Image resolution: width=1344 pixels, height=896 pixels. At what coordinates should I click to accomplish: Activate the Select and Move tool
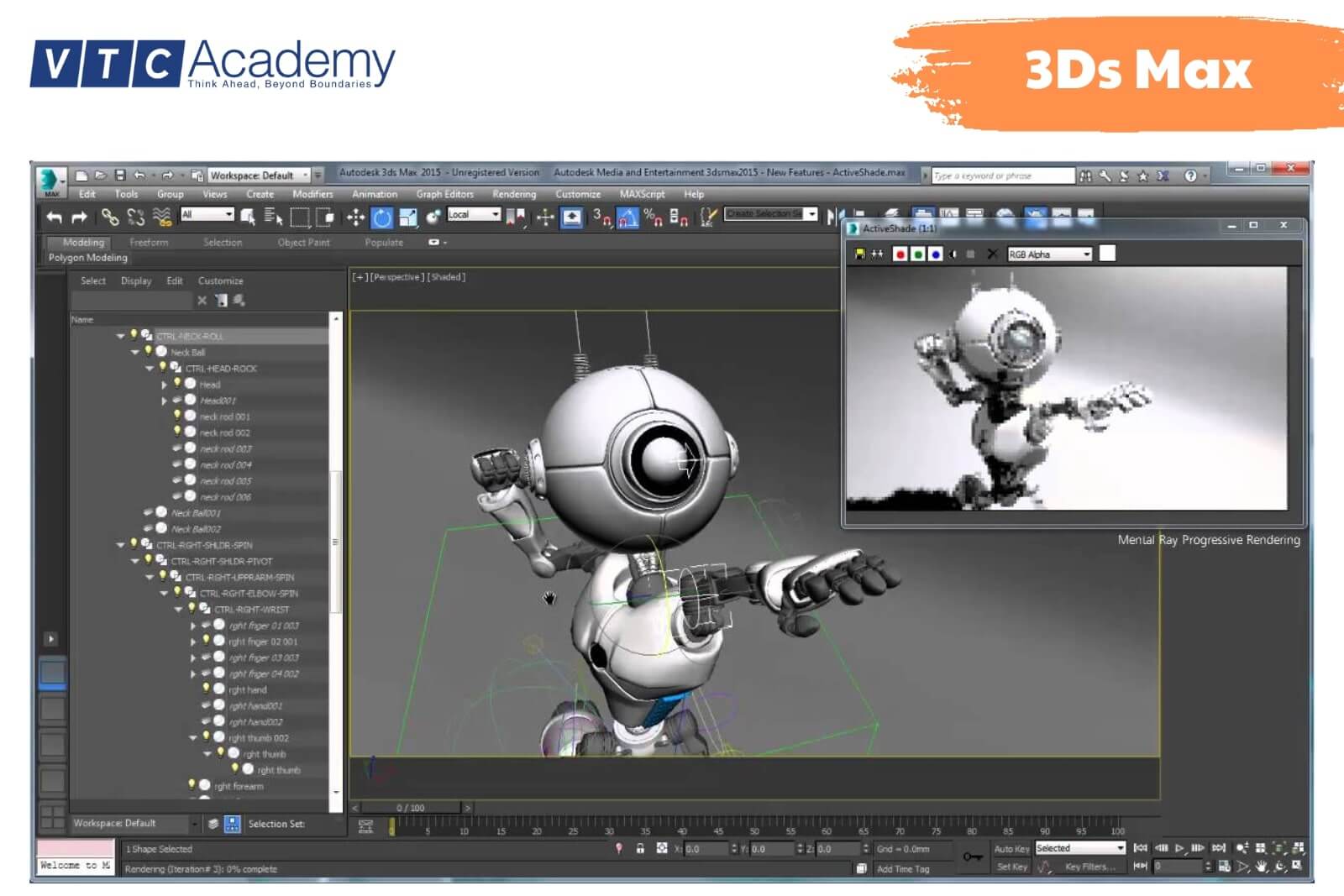[356, 217]
